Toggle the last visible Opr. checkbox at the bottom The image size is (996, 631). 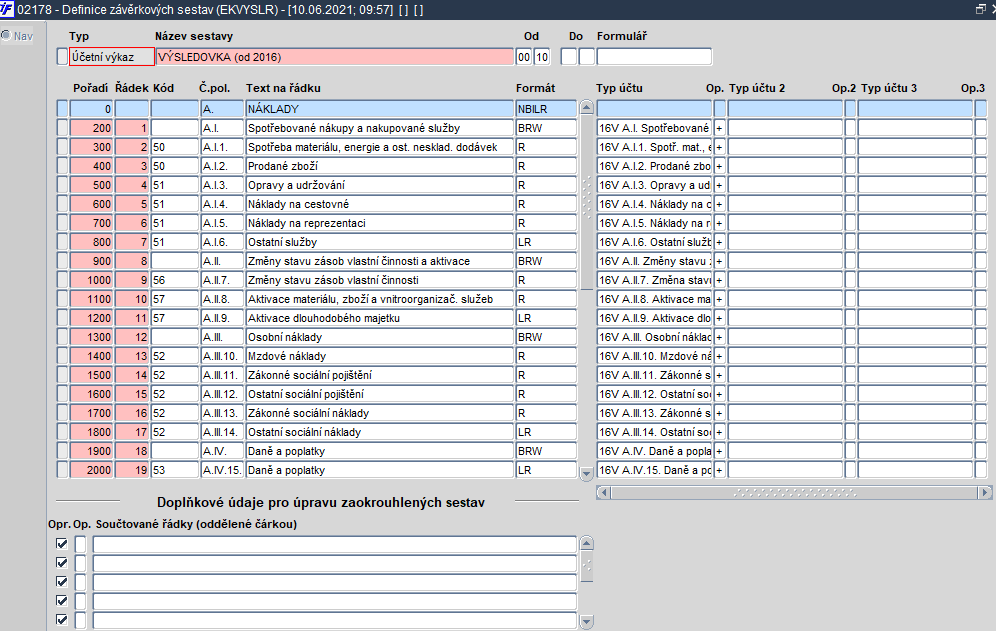62,620
